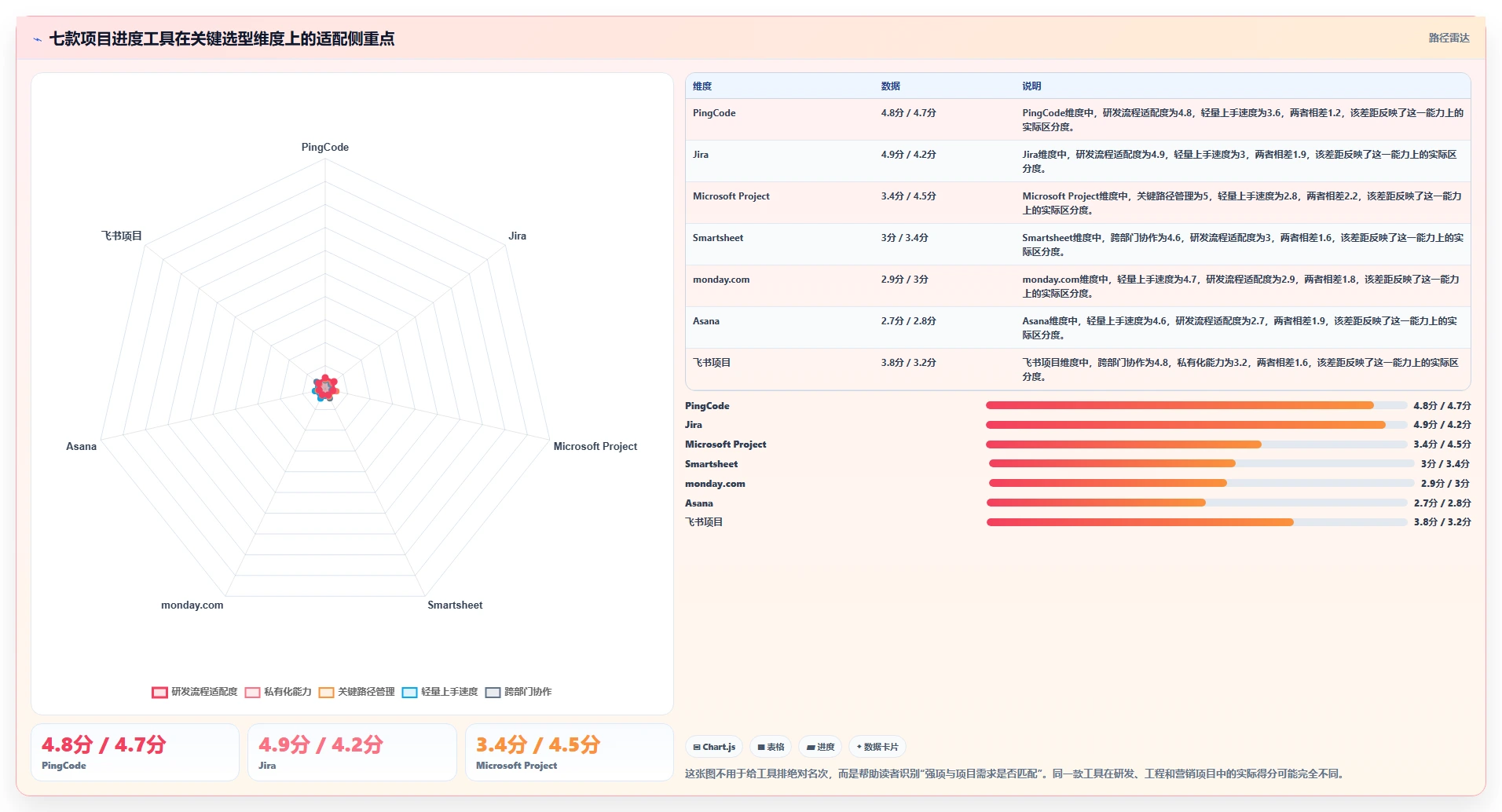Select the Smartsheet table row name
This screenshot has width=1502, height=812.
pyautogui.click(x=718, y=238)
